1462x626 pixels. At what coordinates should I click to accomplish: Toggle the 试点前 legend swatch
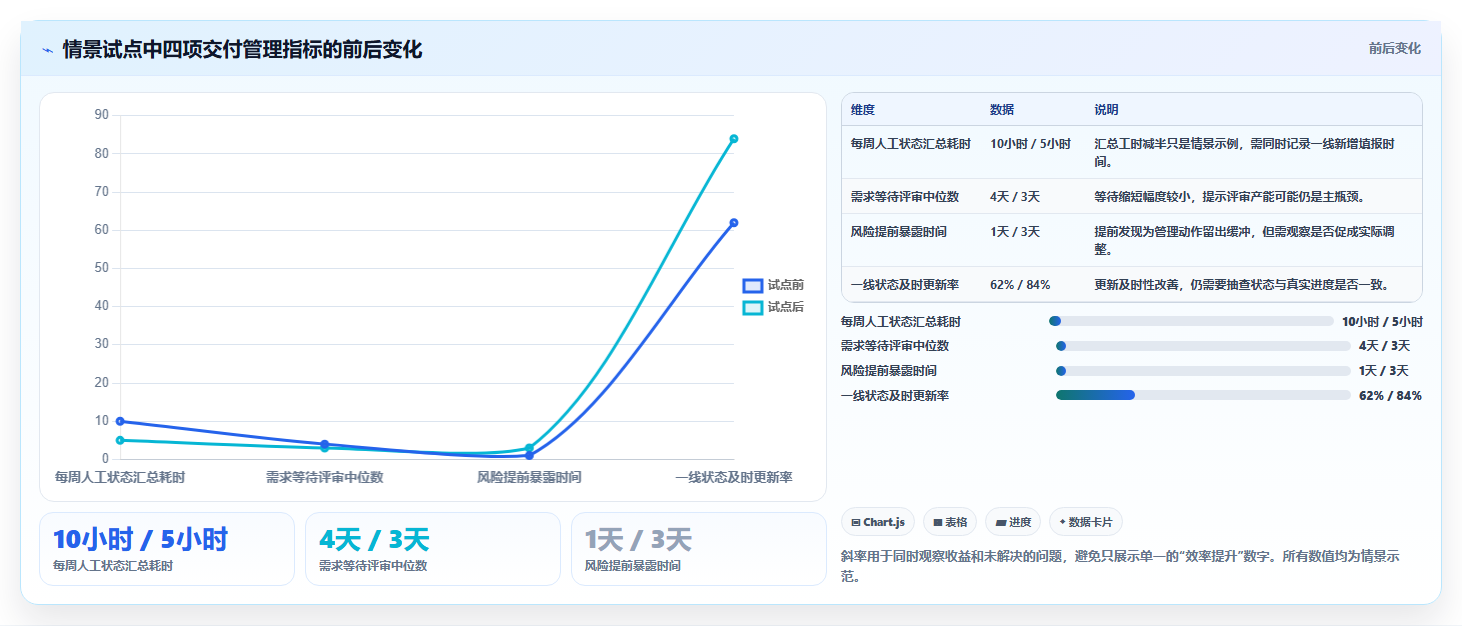point(752,285)
